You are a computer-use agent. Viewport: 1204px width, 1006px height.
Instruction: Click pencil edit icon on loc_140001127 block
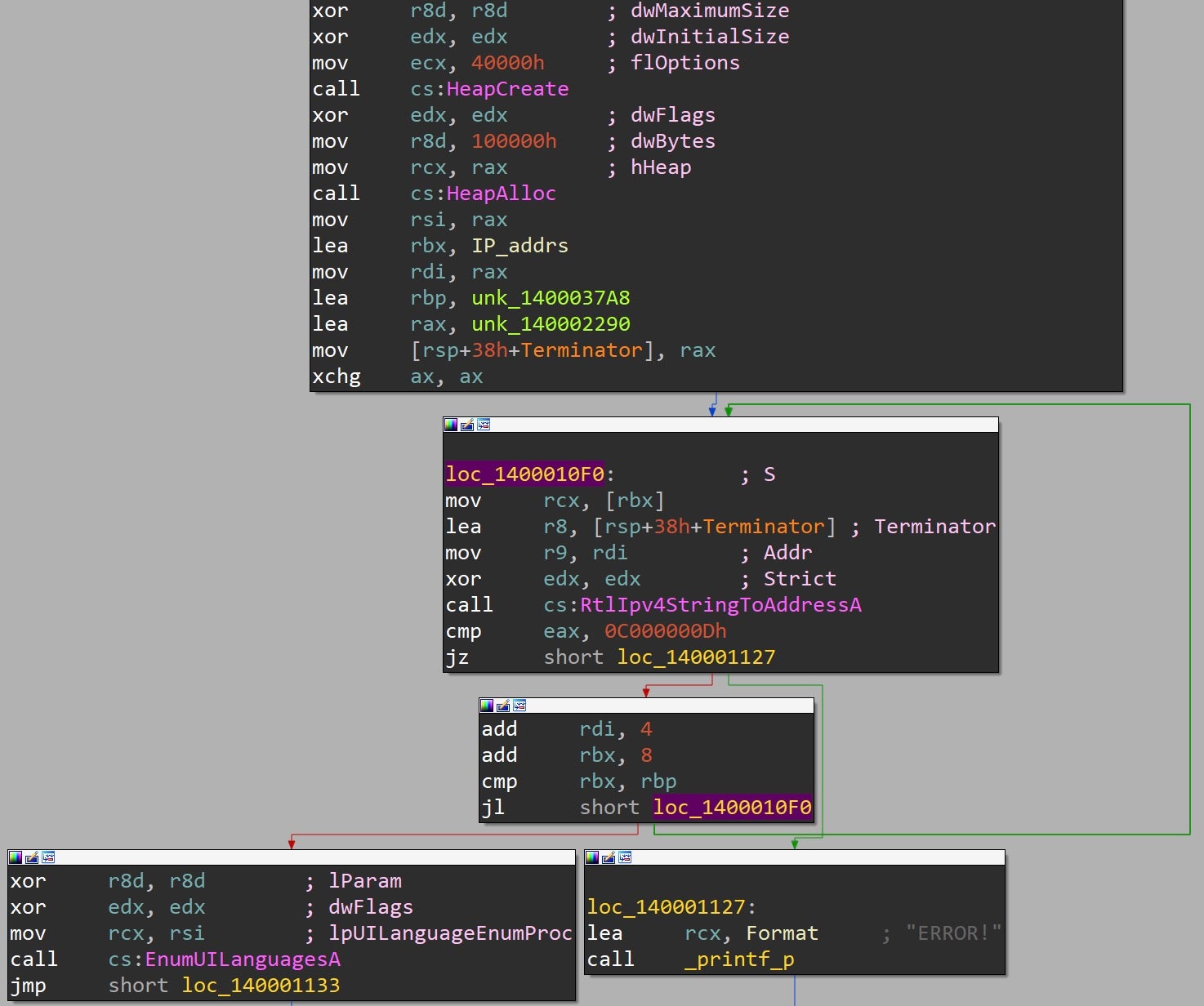tap(609, 857)
